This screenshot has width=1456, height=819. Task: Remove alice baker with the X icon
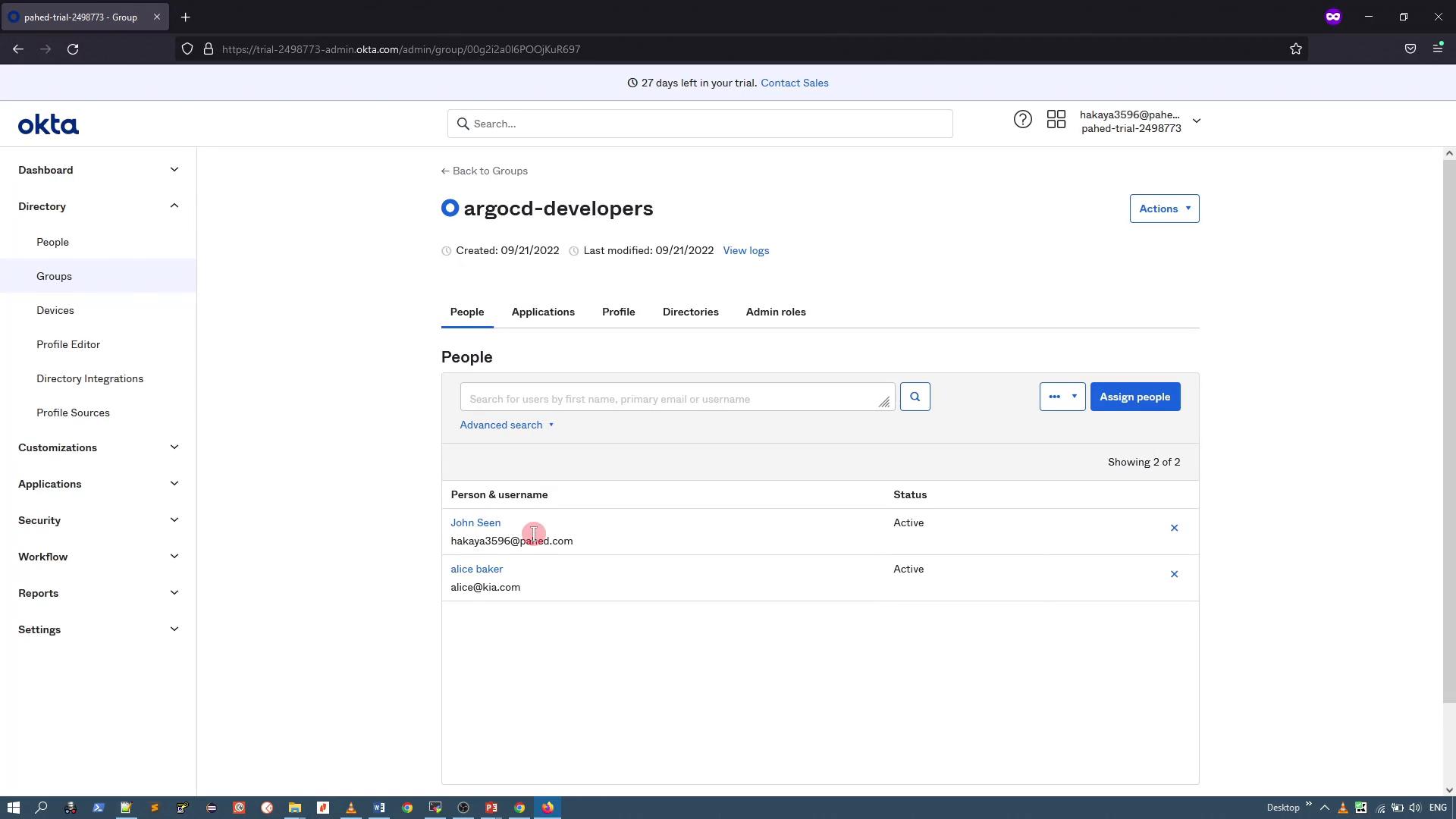[x=1174, y=574]
